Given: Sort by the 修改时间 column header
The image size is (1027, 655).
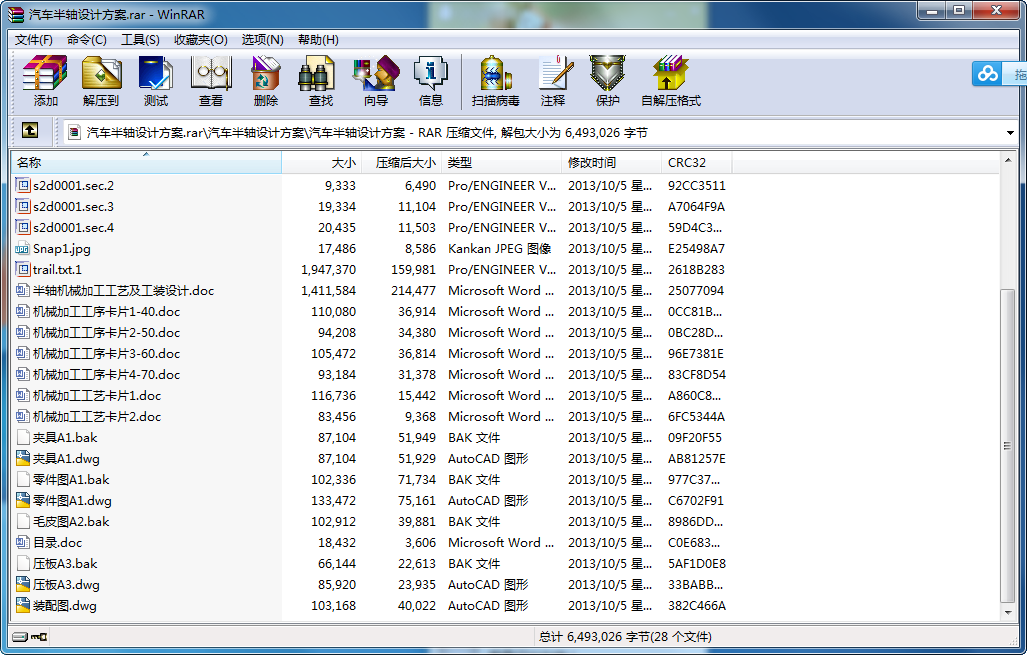Looking at the screenshot, I should click(x=611, y=162).
